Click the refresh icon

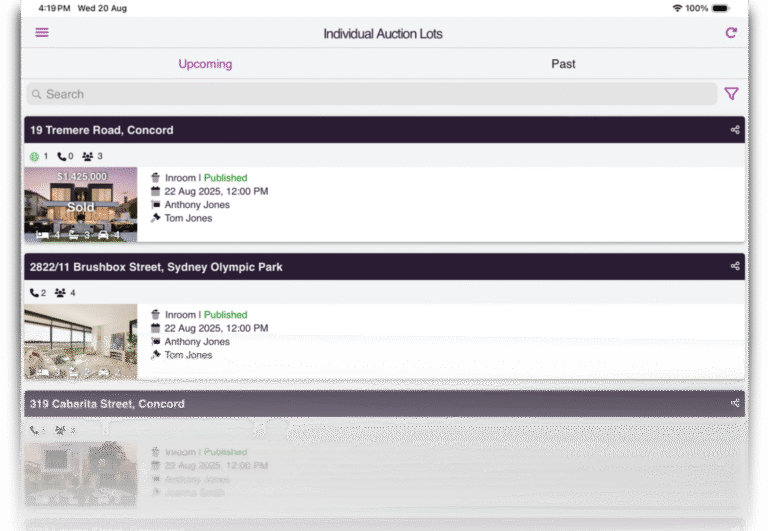[731, 33]
